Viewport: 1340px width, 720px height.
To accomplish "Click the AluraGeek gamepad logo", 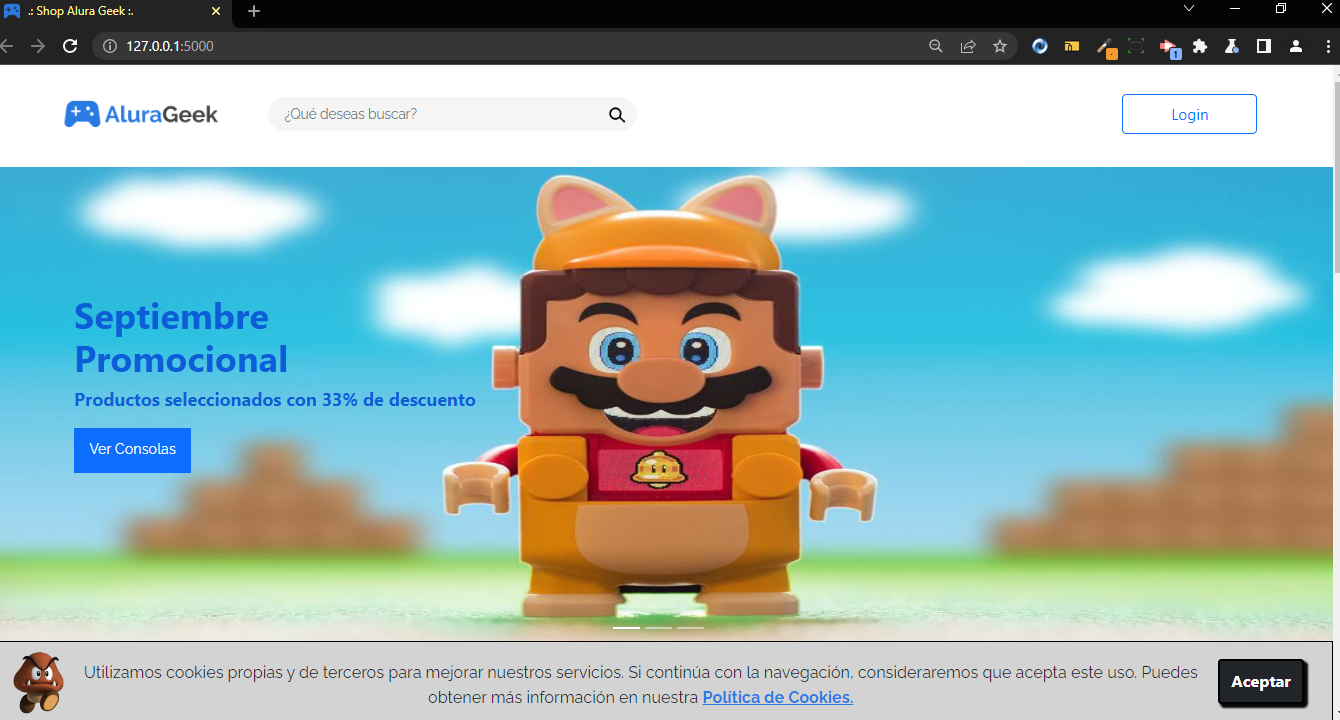I will [82, 114].
